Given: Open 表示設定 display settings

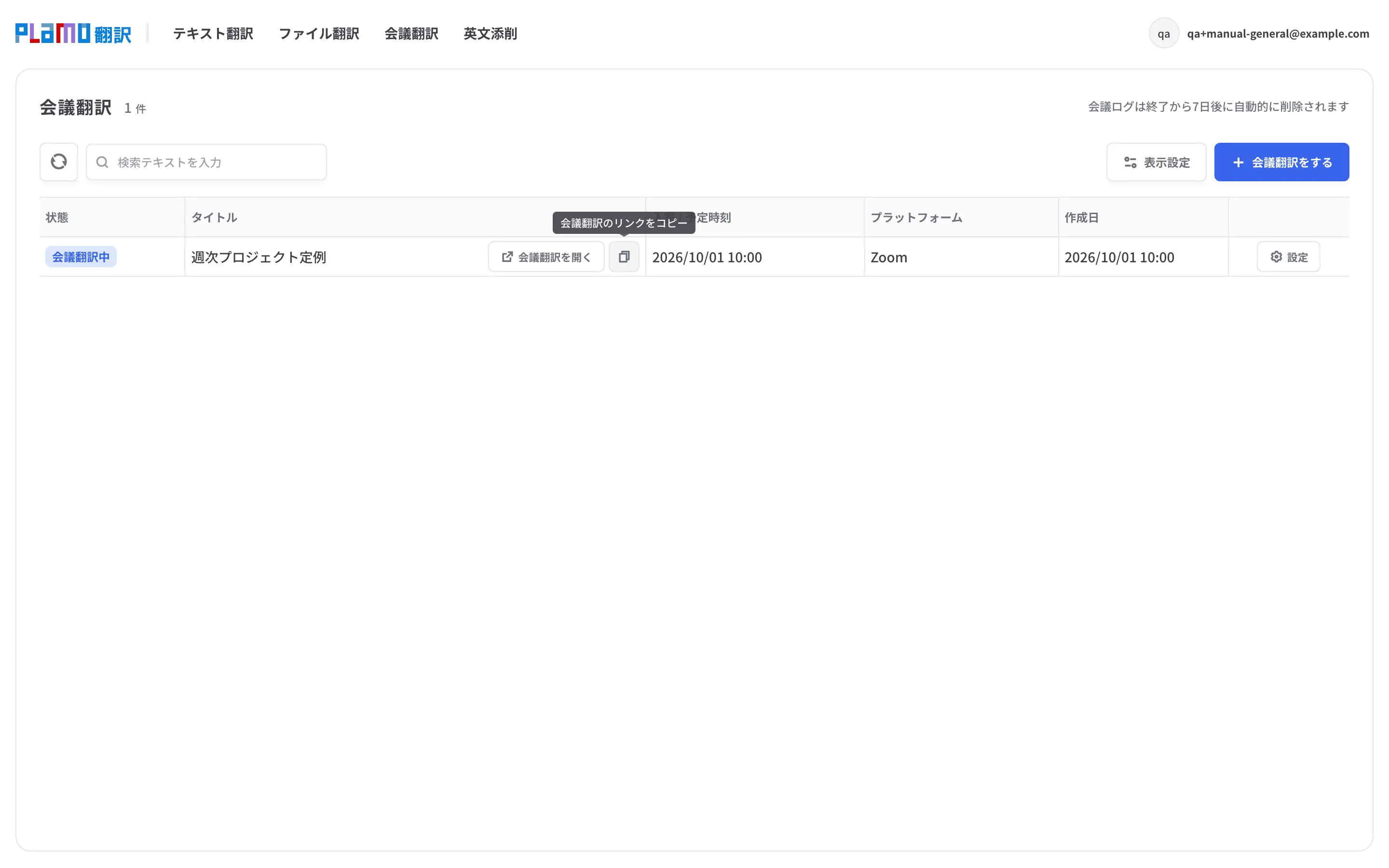Looking at the screenshot, I should [1156, 162].
